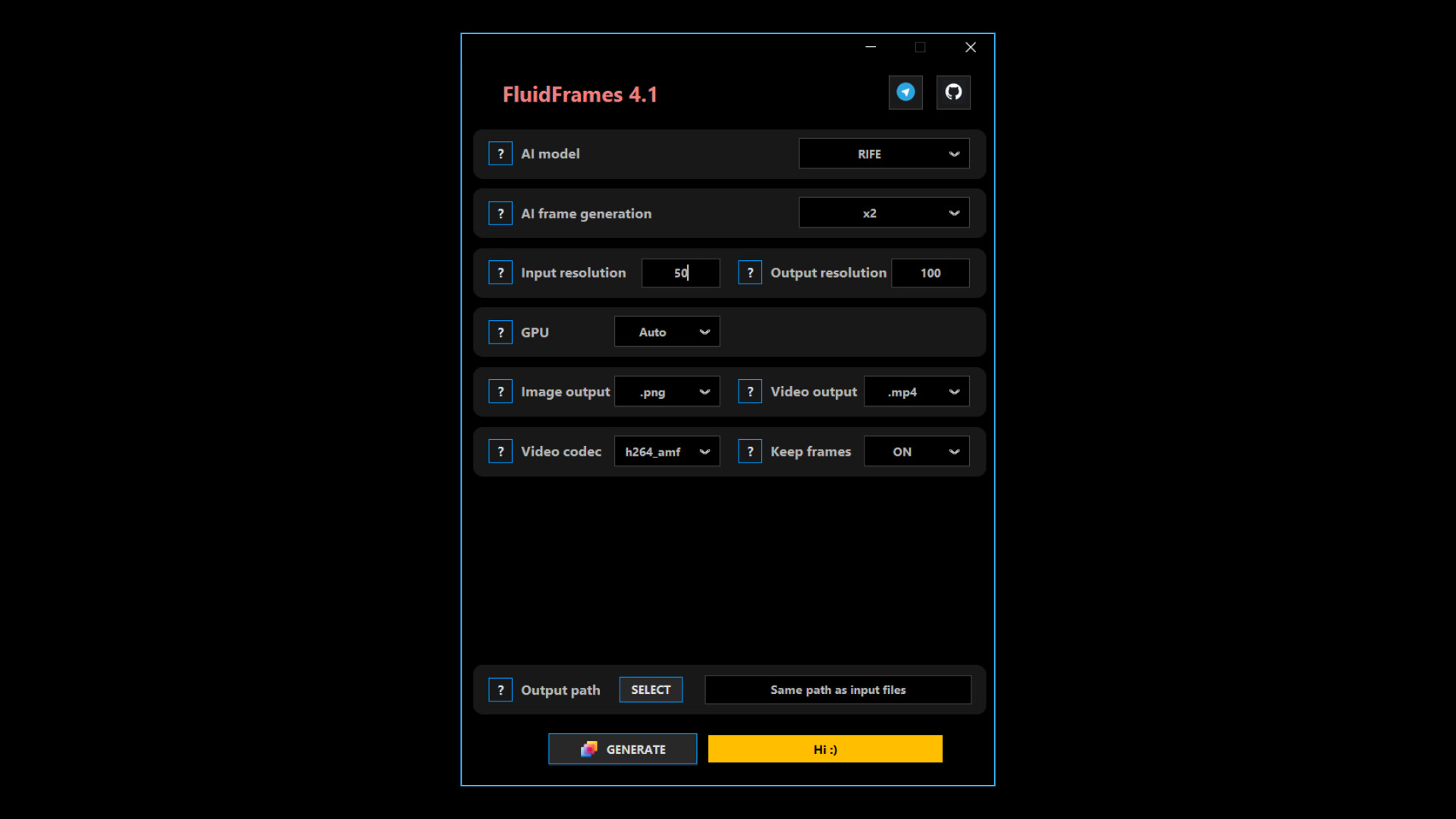Open the AI model RIFE dropdown
1456x819 pixels.
click(x=884, y=154)
